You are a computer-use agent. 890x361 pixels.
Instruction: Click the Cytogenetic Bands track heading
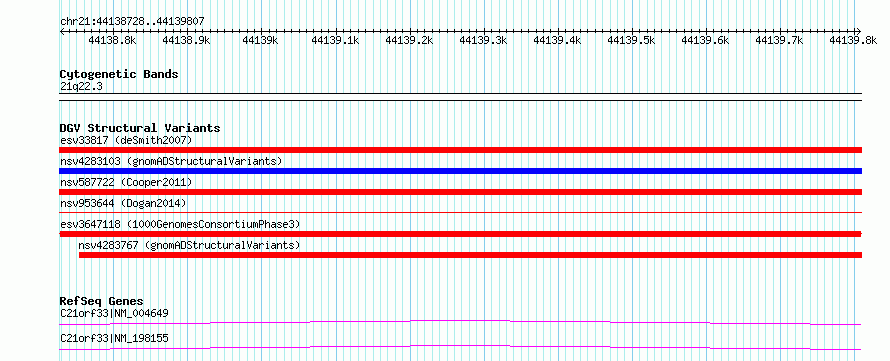click(119, 74)
